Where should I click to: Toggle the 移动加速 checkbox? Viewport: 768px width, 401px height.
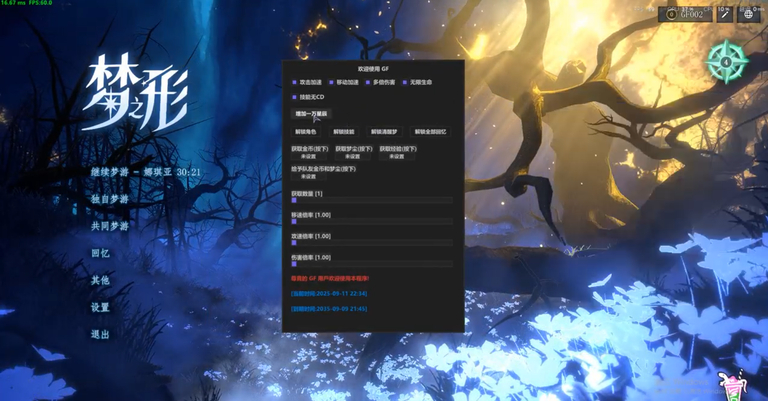[331, 82]
